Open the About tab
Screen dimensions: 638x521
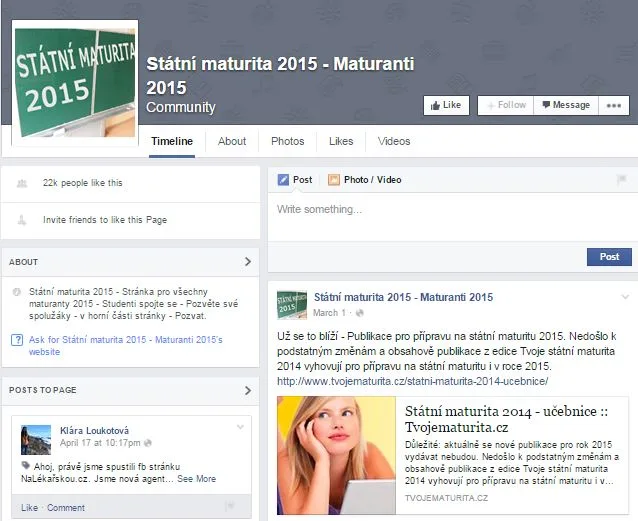pos(232,141)
